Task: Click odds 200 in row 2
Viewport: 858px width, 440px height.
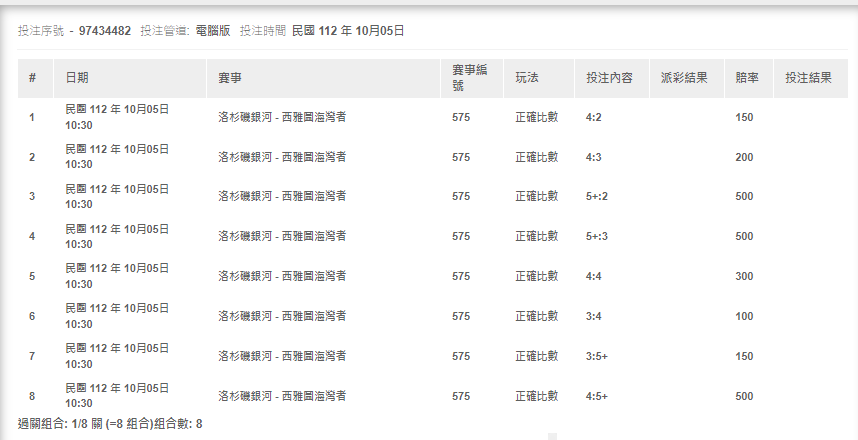Action: [x=744, y=157]
